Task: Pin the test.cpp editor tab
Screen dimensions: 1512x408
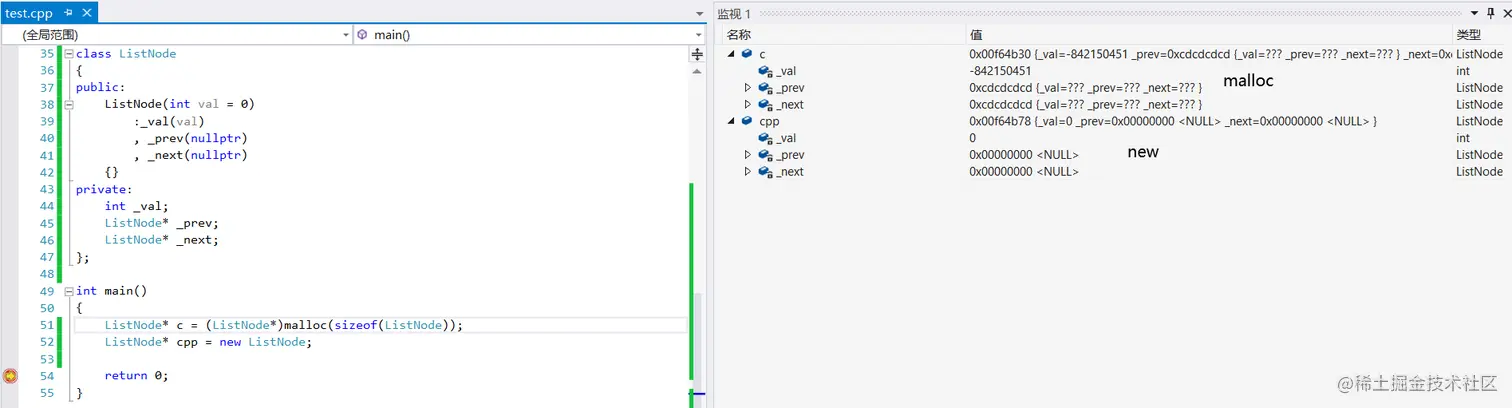Action: tap(67, 13)
